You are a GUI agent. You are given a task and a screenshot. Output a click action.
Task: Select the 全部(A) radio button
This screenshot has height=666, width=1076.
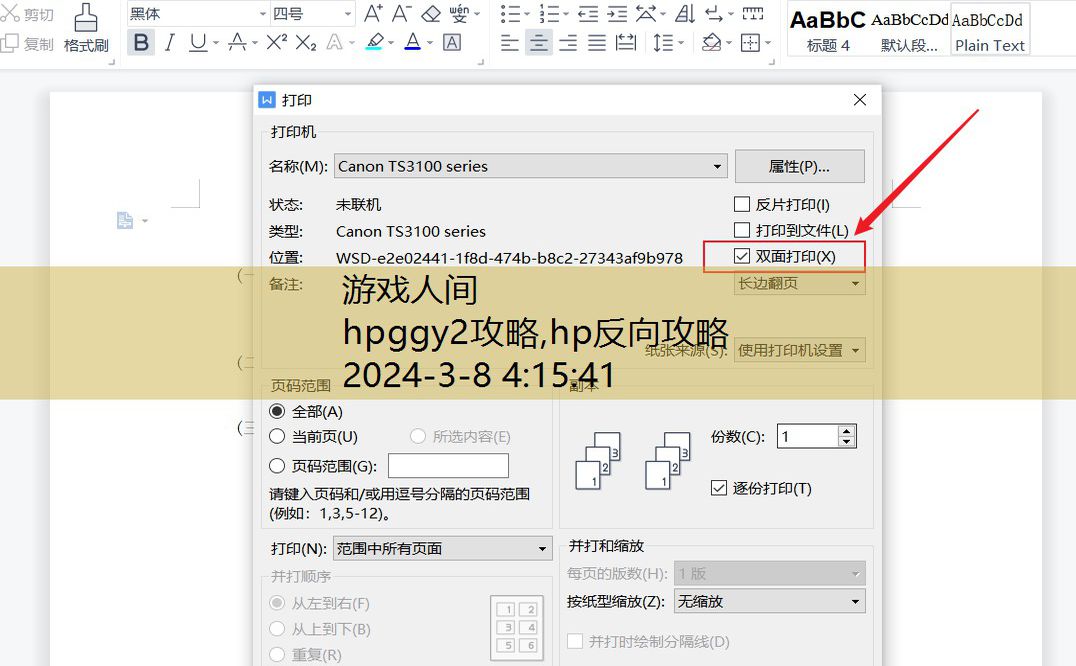[277, 412]
